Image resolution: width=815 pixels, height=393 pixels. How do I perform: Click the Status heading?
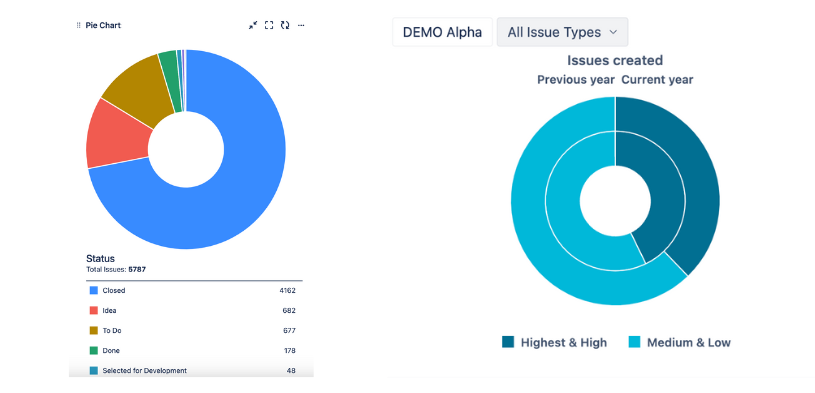(x=100, y=258)
